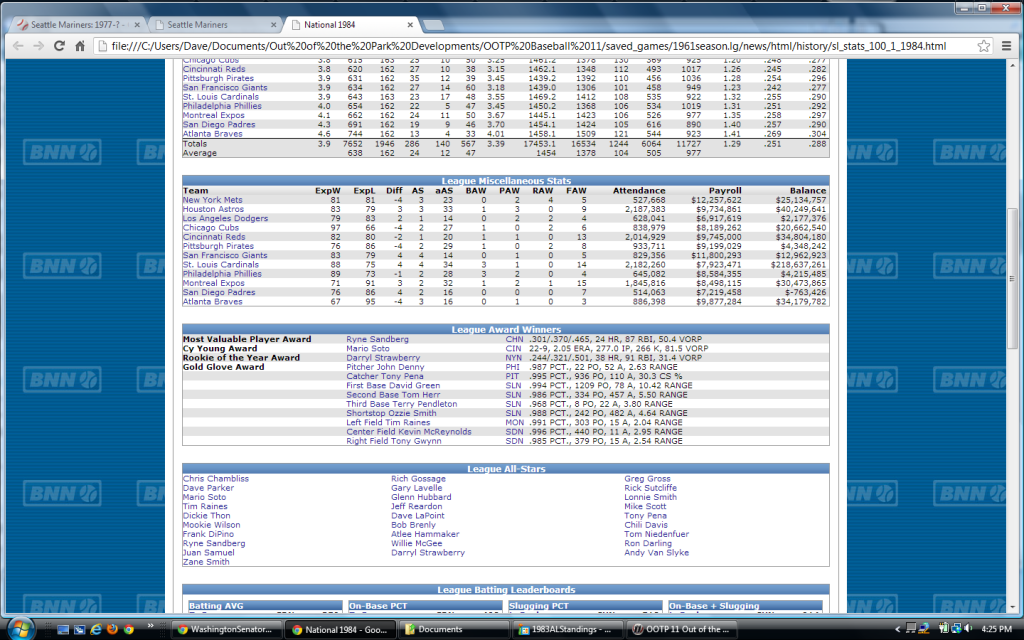Show hidden tray icons arrow
The image size is (1024, 640).
click(x=897, y=630)
